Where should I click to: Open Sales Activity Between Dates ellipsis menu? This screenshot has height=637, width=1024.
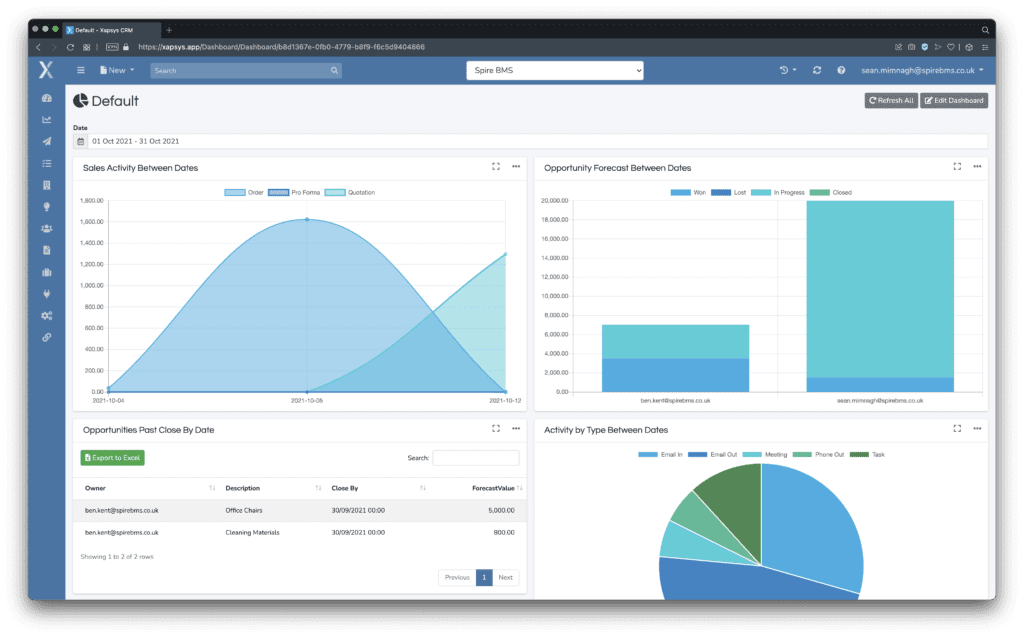click(x=516, y=167)
